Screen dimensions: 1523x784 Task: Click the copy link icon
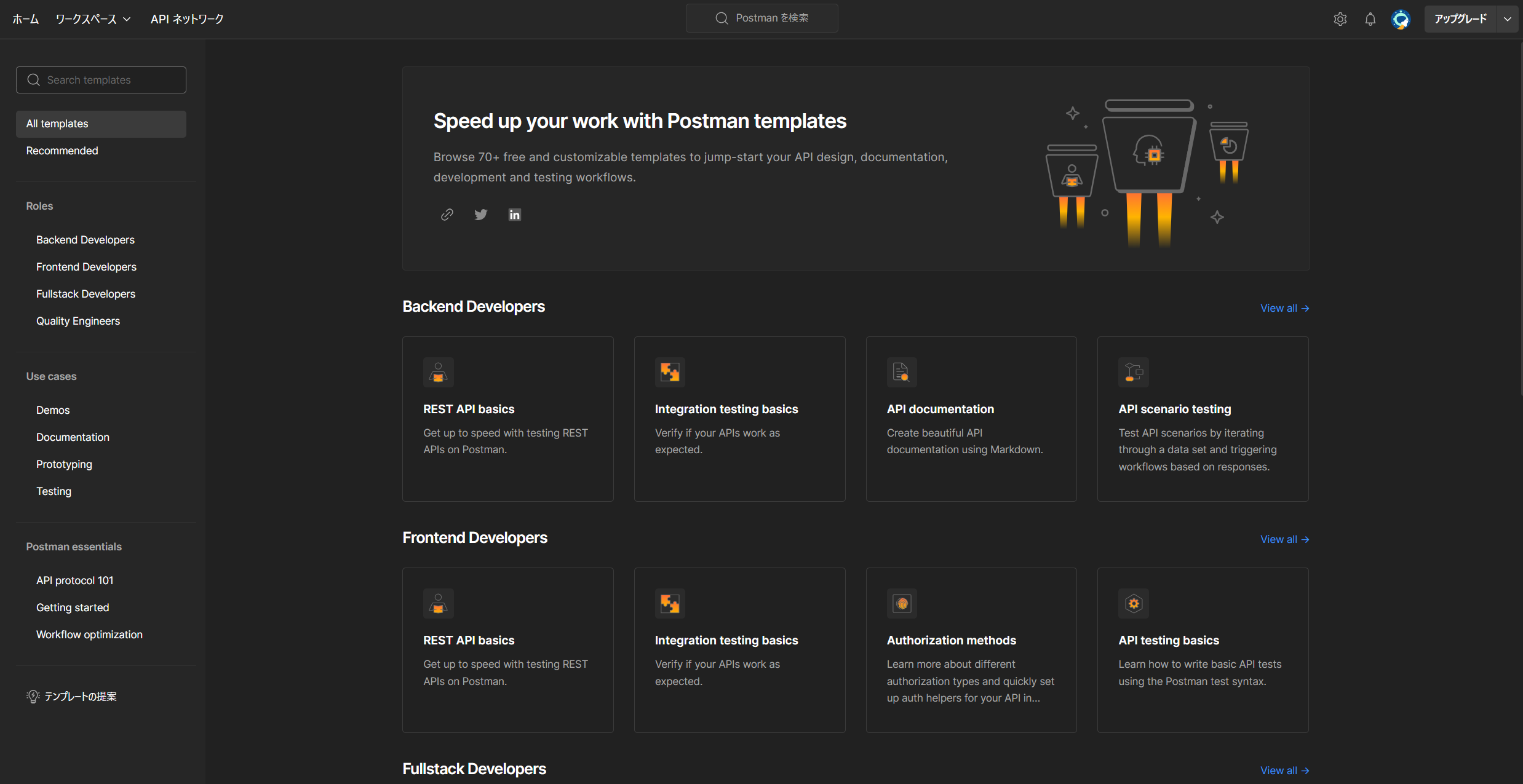pyautogui.click(x=447, y=215)
